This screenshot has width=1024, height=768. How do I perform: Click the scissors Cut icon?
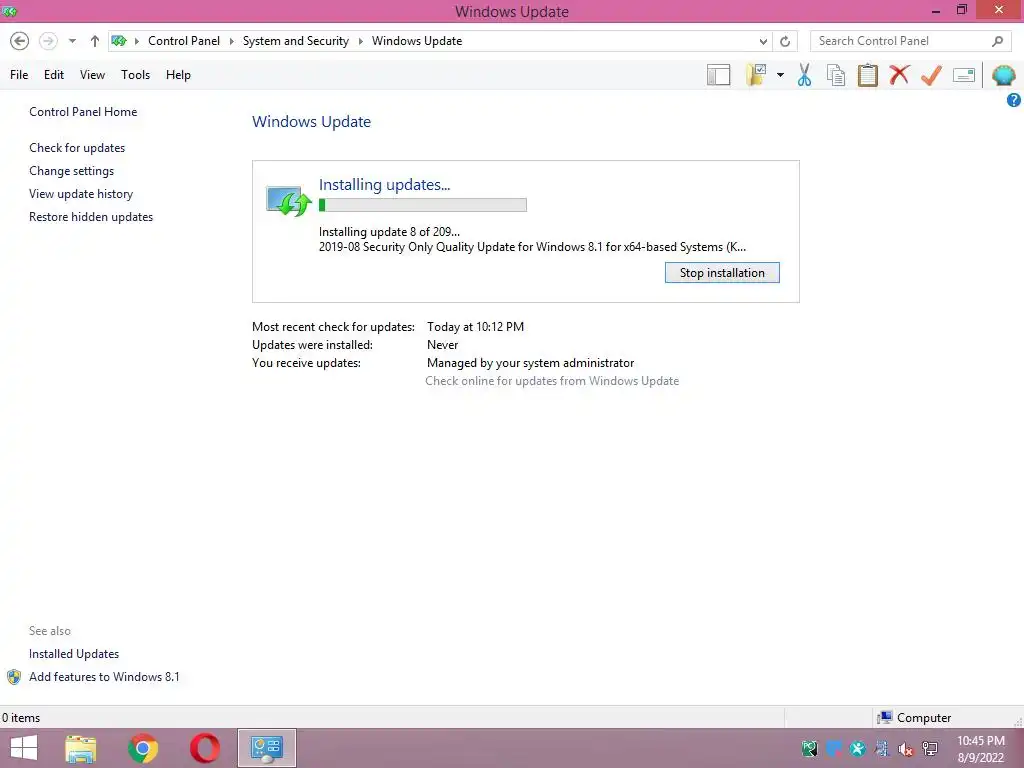805,75
